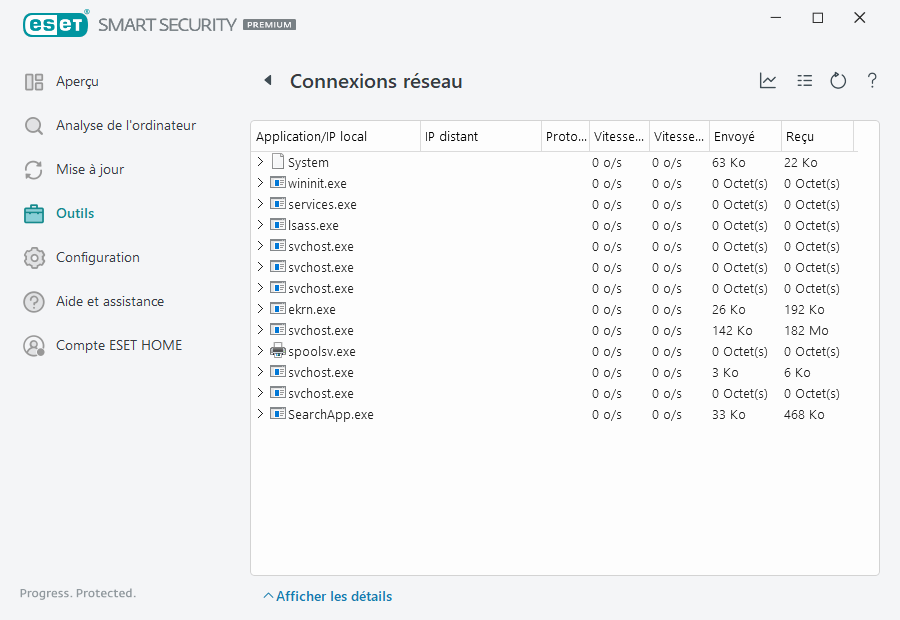Open the list view options icon

point(804,81)
